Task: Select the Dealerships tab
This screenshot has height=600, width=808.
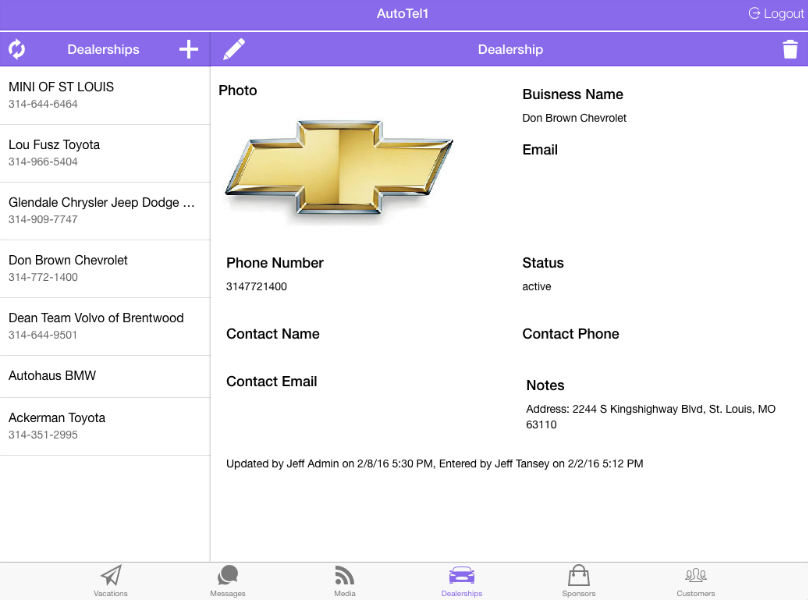Action: (462, 581)
